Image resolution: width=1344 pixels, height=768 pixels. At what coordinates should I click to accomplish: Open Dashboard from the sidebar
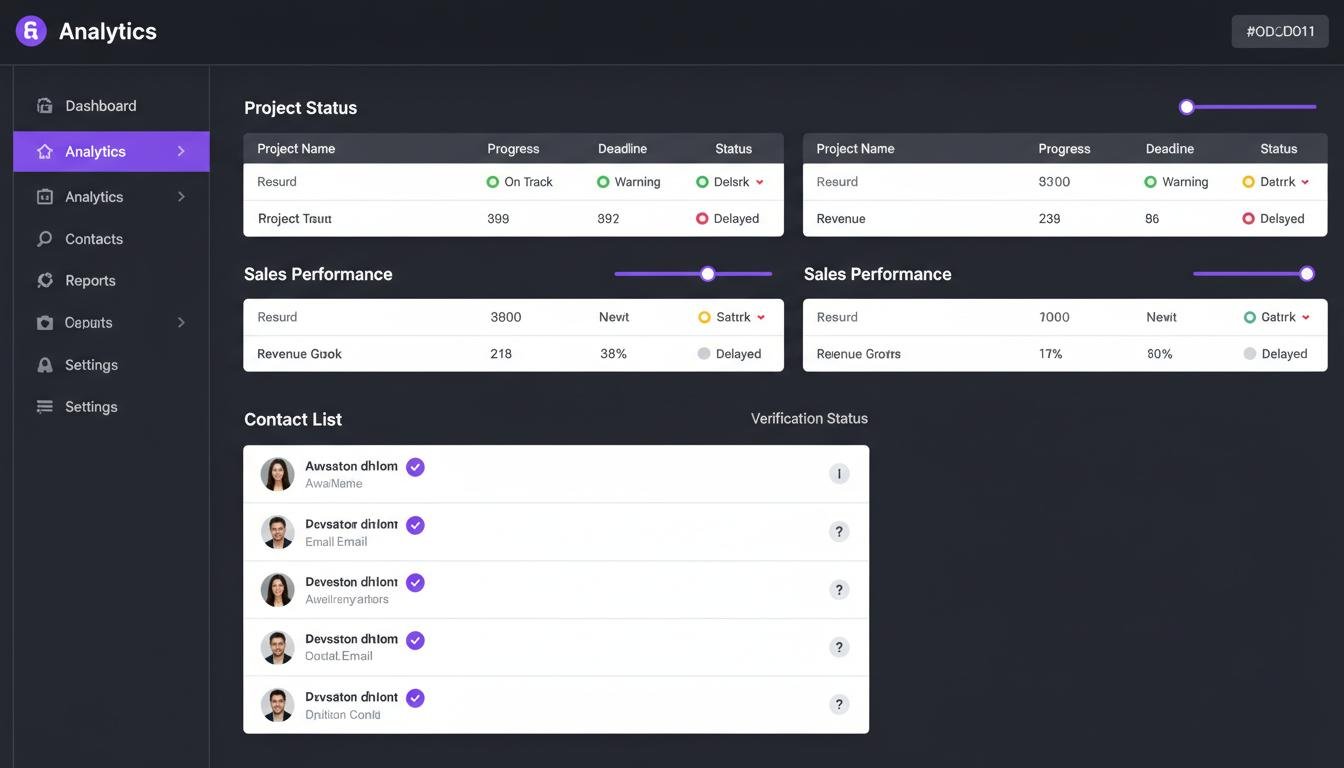click(x=111, y=106)
